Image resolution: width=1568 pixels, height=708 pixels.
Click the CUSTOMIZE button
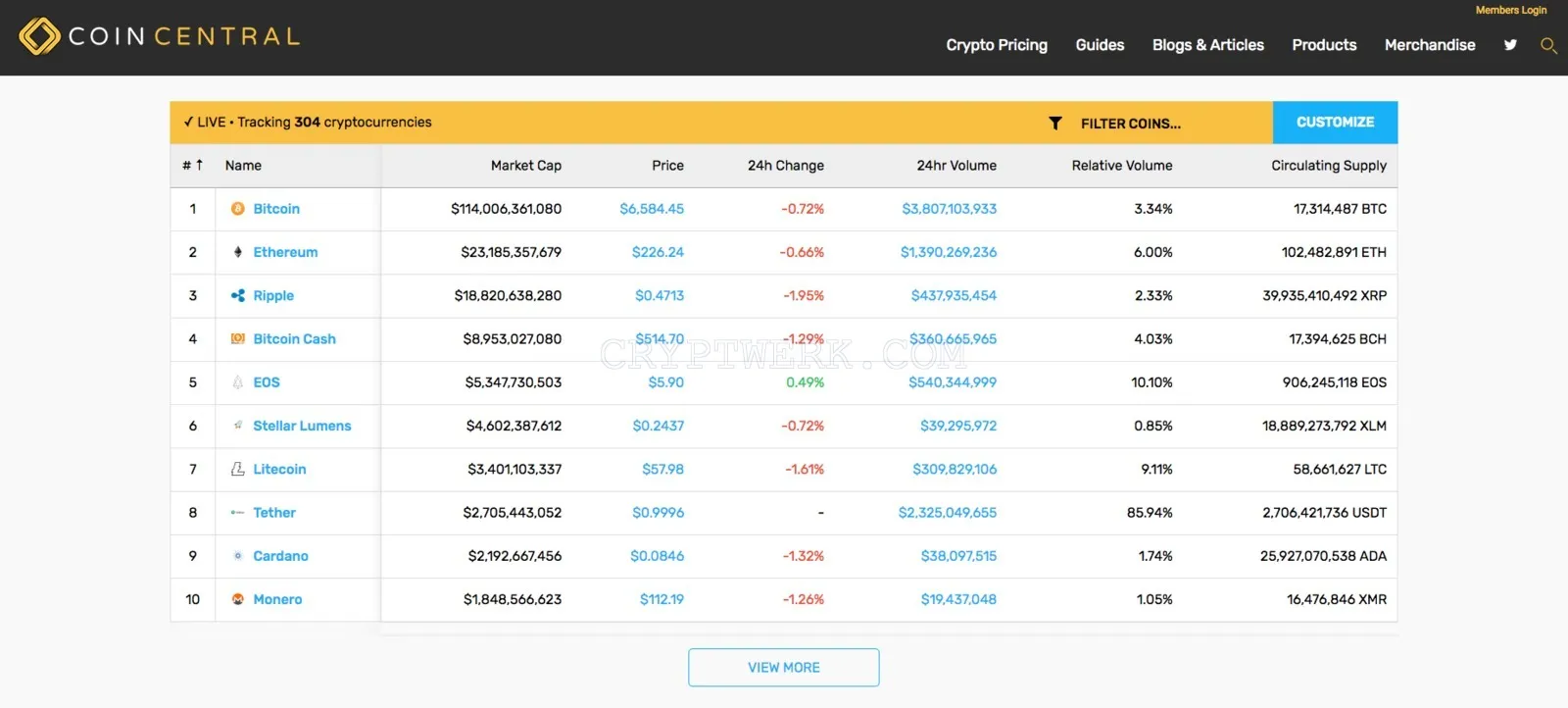1336,123
